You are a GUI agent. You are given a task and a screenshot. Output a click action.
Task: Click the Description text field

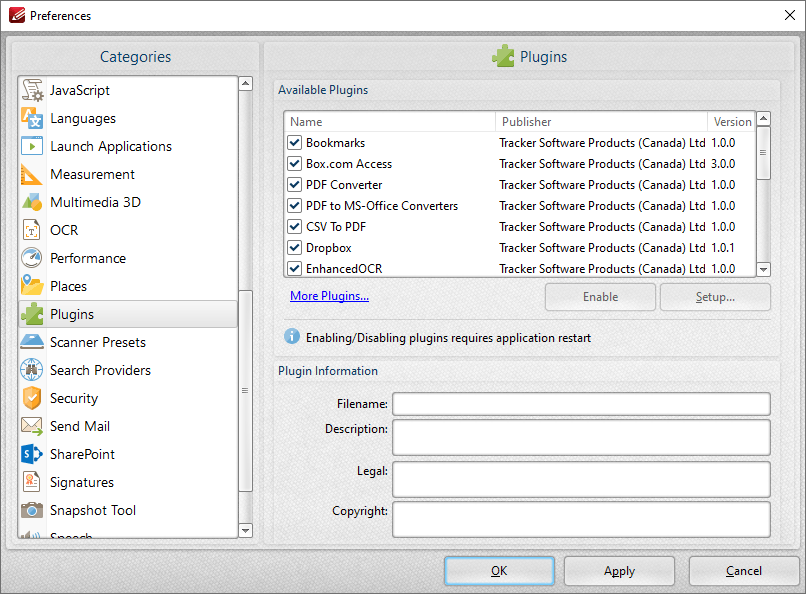coord(581,438)
